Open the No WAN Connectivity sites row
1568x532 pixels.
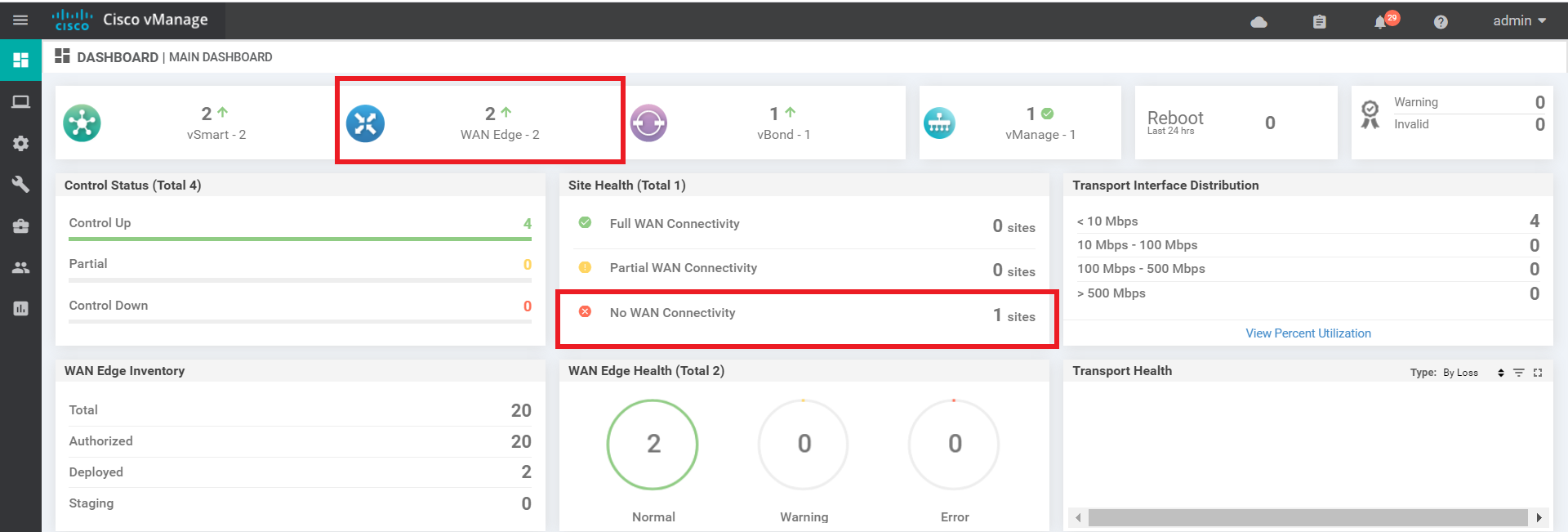[x=806, y=314]
